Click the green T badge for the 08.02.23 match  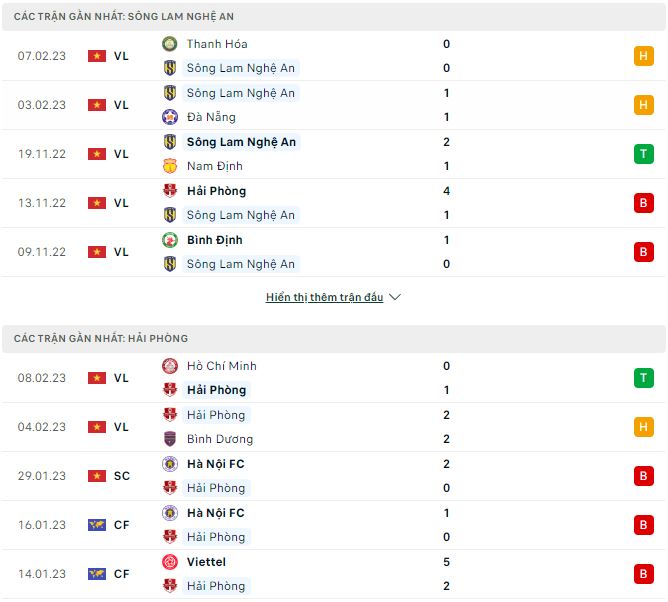(x=643, y=378)
